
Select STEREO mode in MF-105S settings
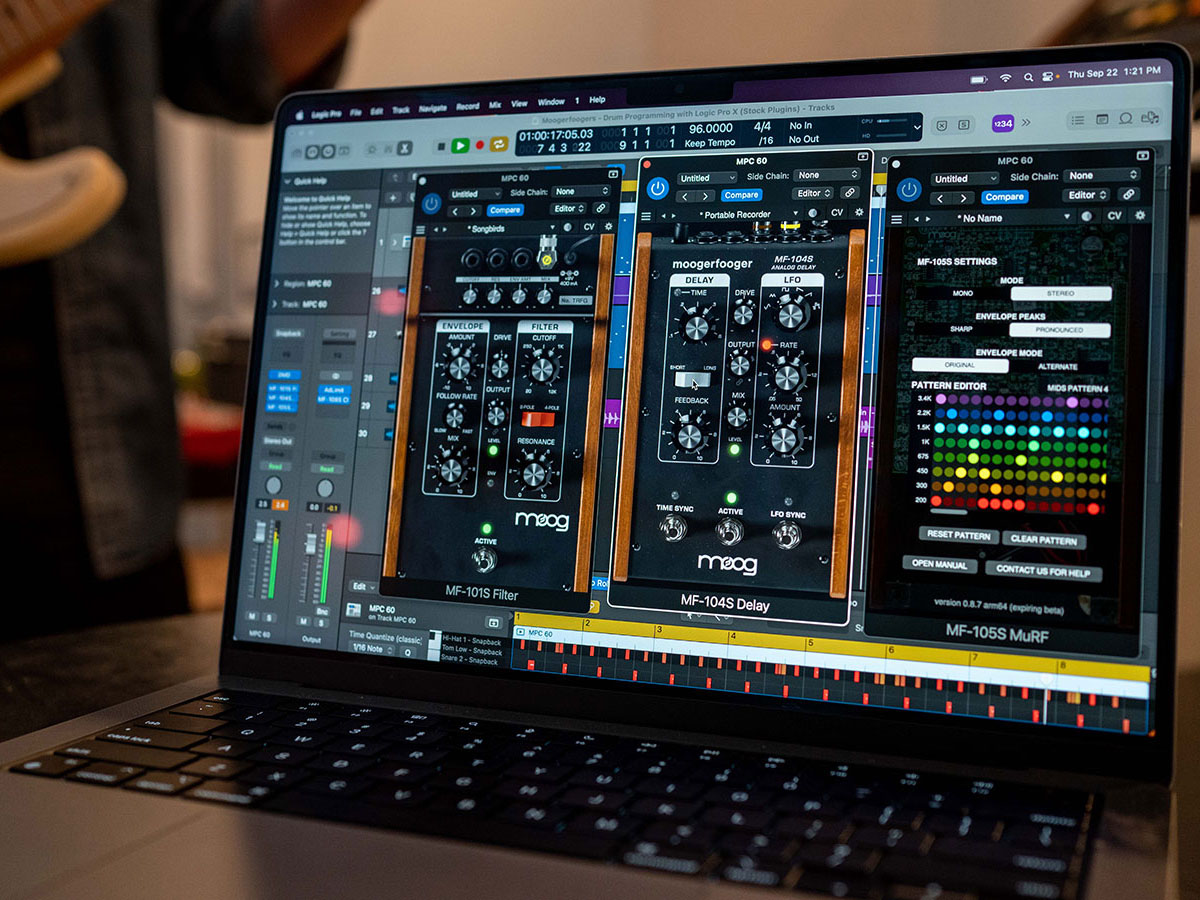[x=1061, y=294]
